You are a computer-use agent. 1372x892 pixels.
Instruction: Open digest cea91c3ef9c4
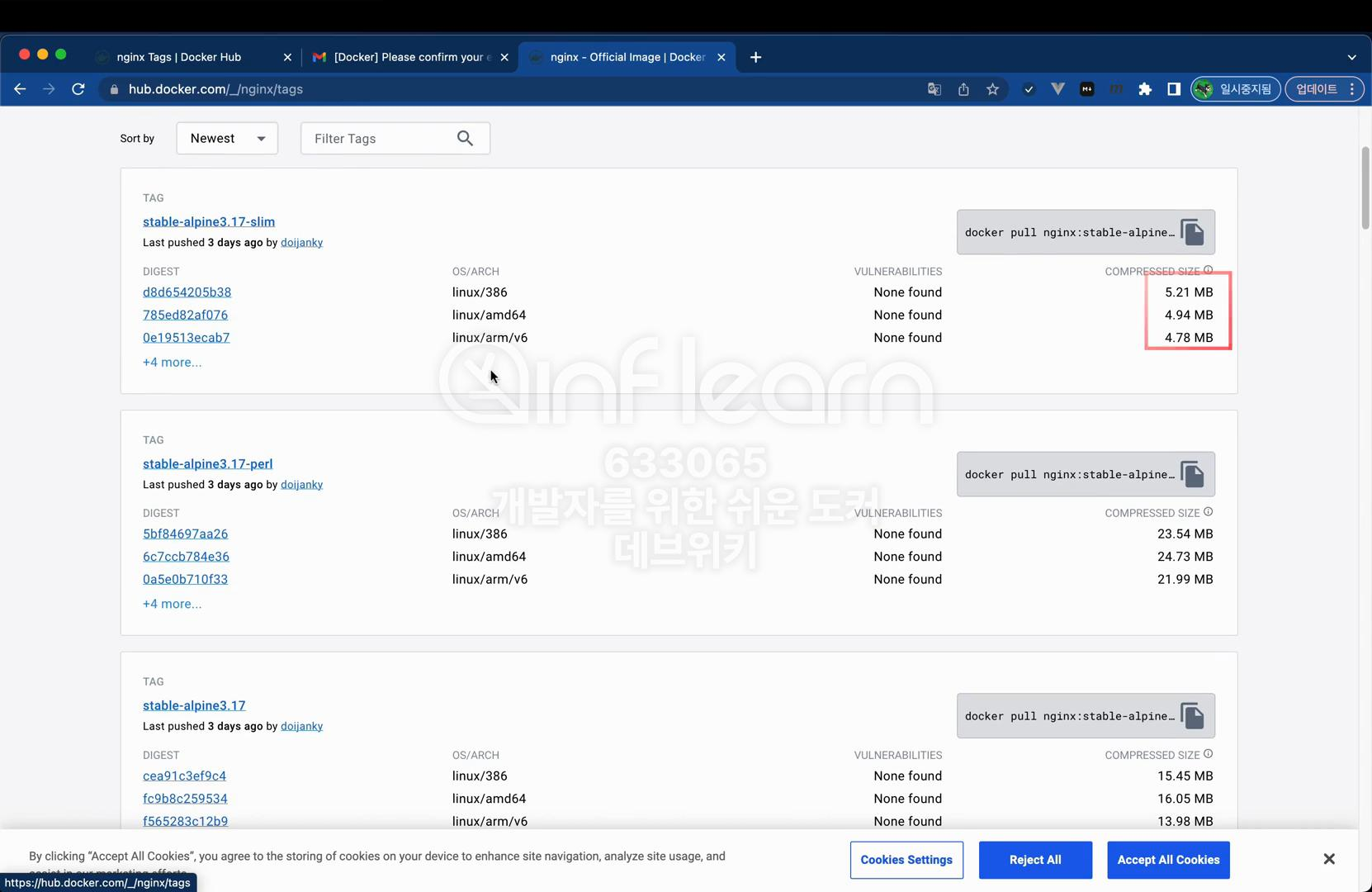[x=184, y=776]
